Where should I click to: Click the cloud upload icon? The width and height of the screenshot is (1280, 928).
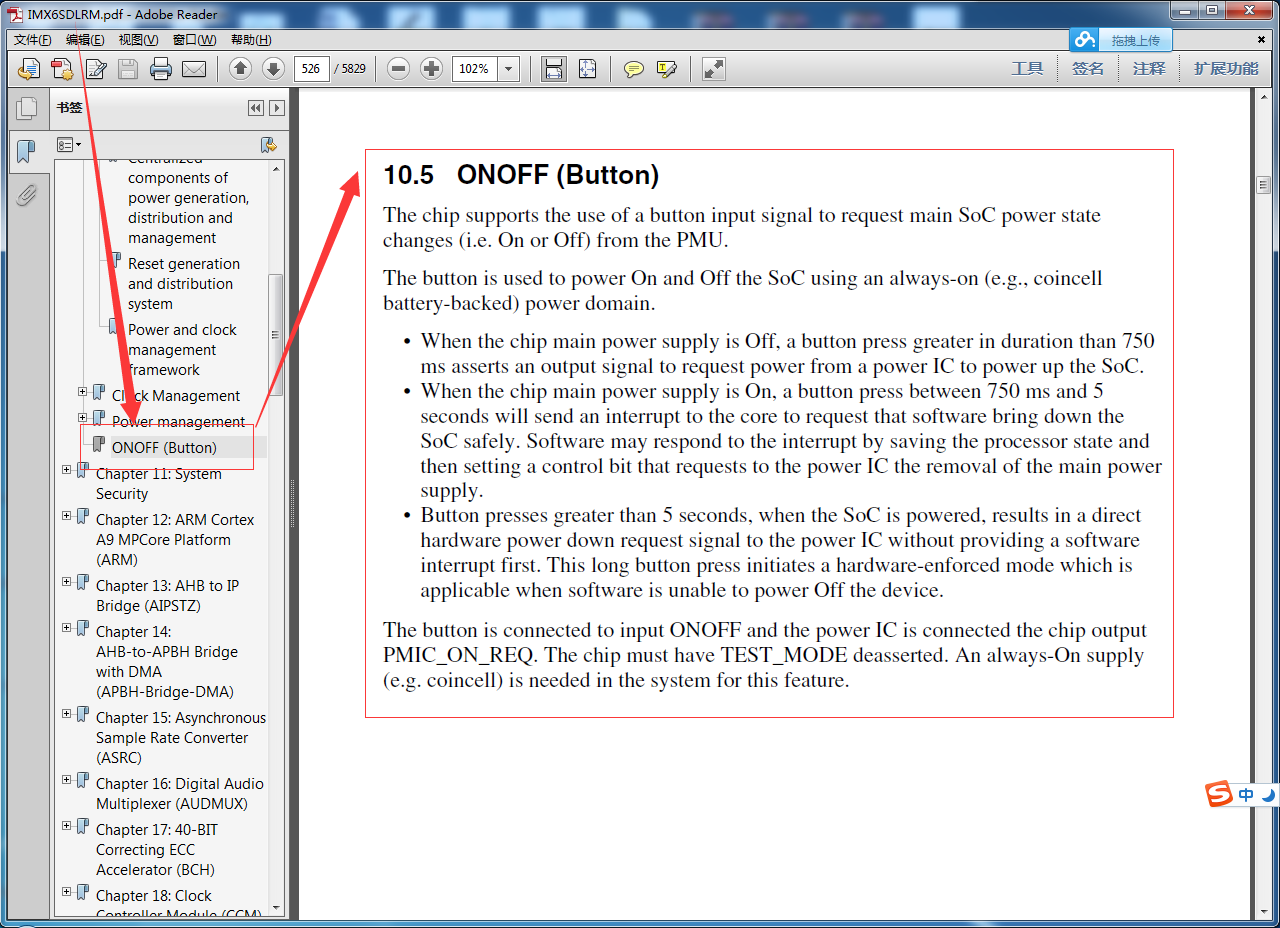[1084, 40]
